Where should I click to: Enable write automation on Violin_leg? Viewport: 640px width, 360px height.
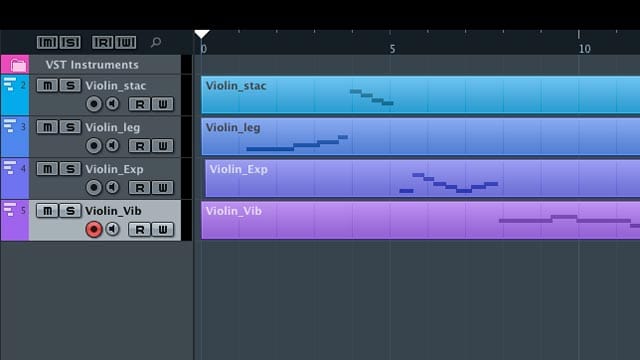pyautogui.click(x=162, y=146)
